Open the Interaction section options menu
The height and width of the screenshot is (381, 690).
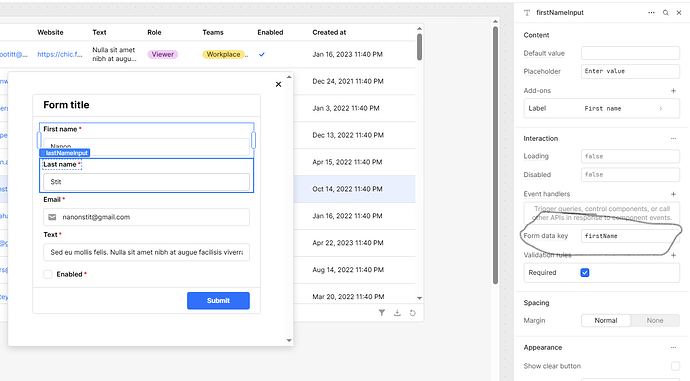[673, 139]
